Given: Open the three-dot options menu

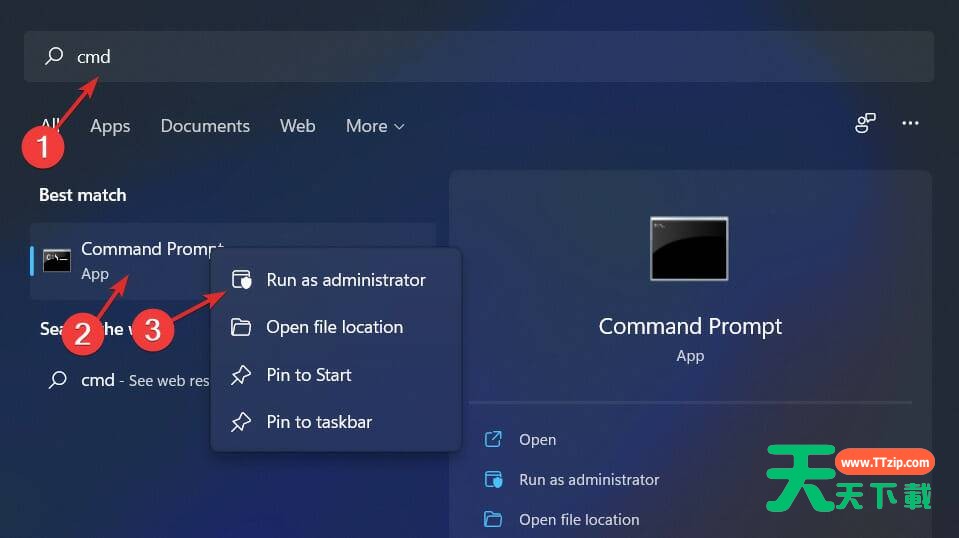Looking at the screenshot, I should 910,123.
